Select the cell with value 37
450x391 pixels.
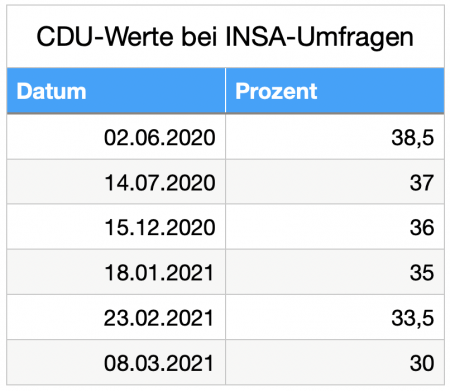coord(335,182)
